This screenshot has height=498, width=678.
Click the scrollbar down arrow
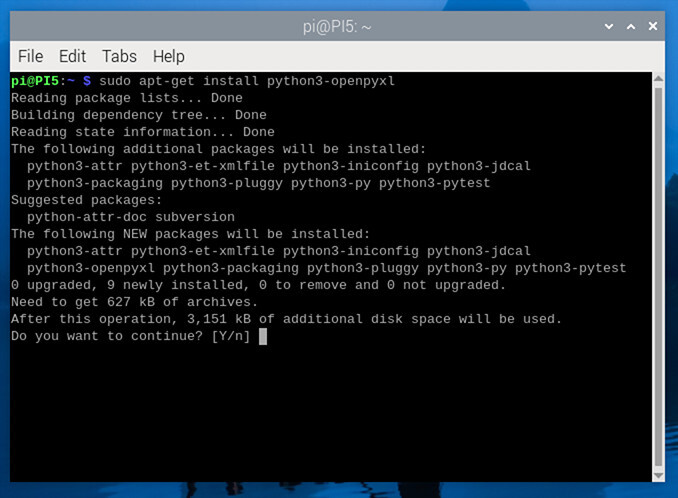tap(658, 476)
